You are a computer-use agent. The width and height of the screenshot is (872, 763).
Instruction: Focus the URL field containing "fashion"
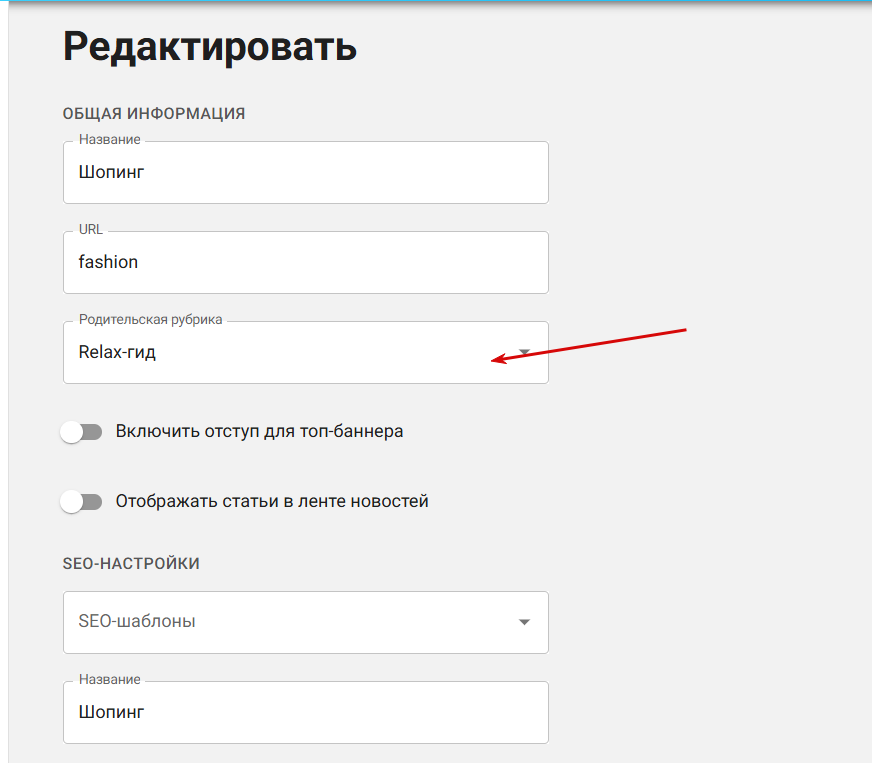[306, 262]
